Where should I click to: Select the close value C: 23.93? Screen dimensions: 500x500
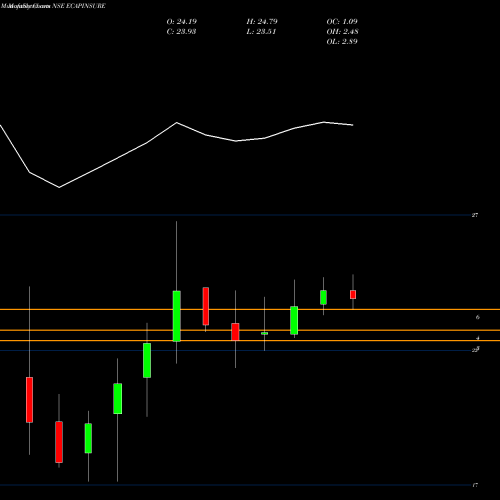click(181, 32)
